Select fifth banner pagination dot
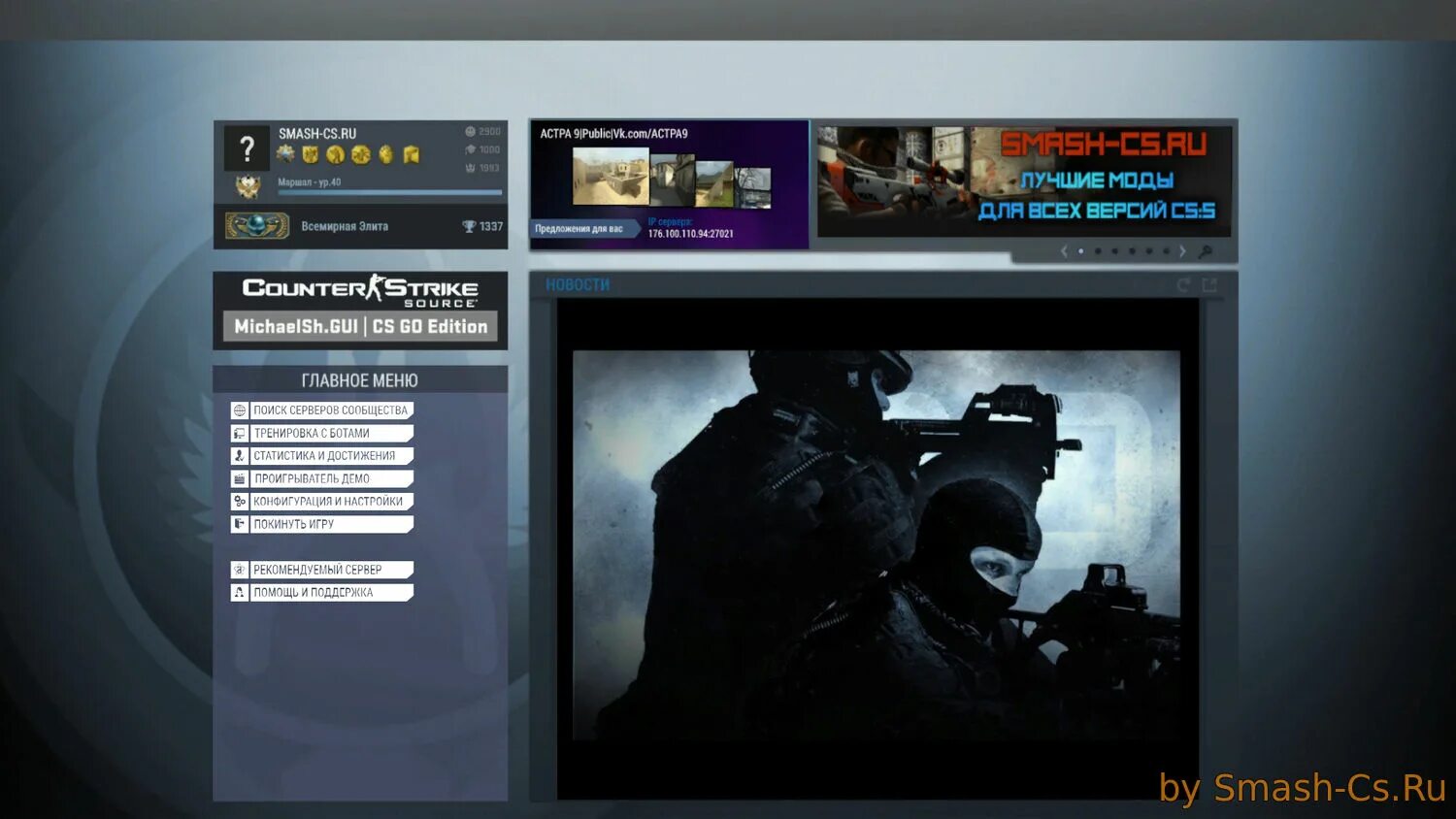 pos(1149,251)
